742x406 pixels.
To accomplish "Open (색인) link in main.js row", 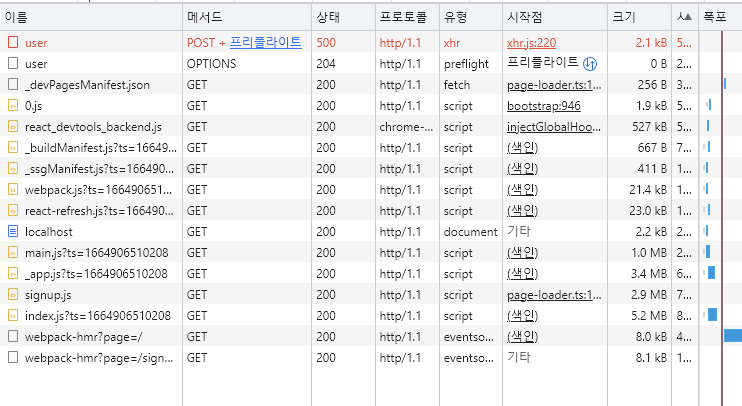I will tap(522, 252).
